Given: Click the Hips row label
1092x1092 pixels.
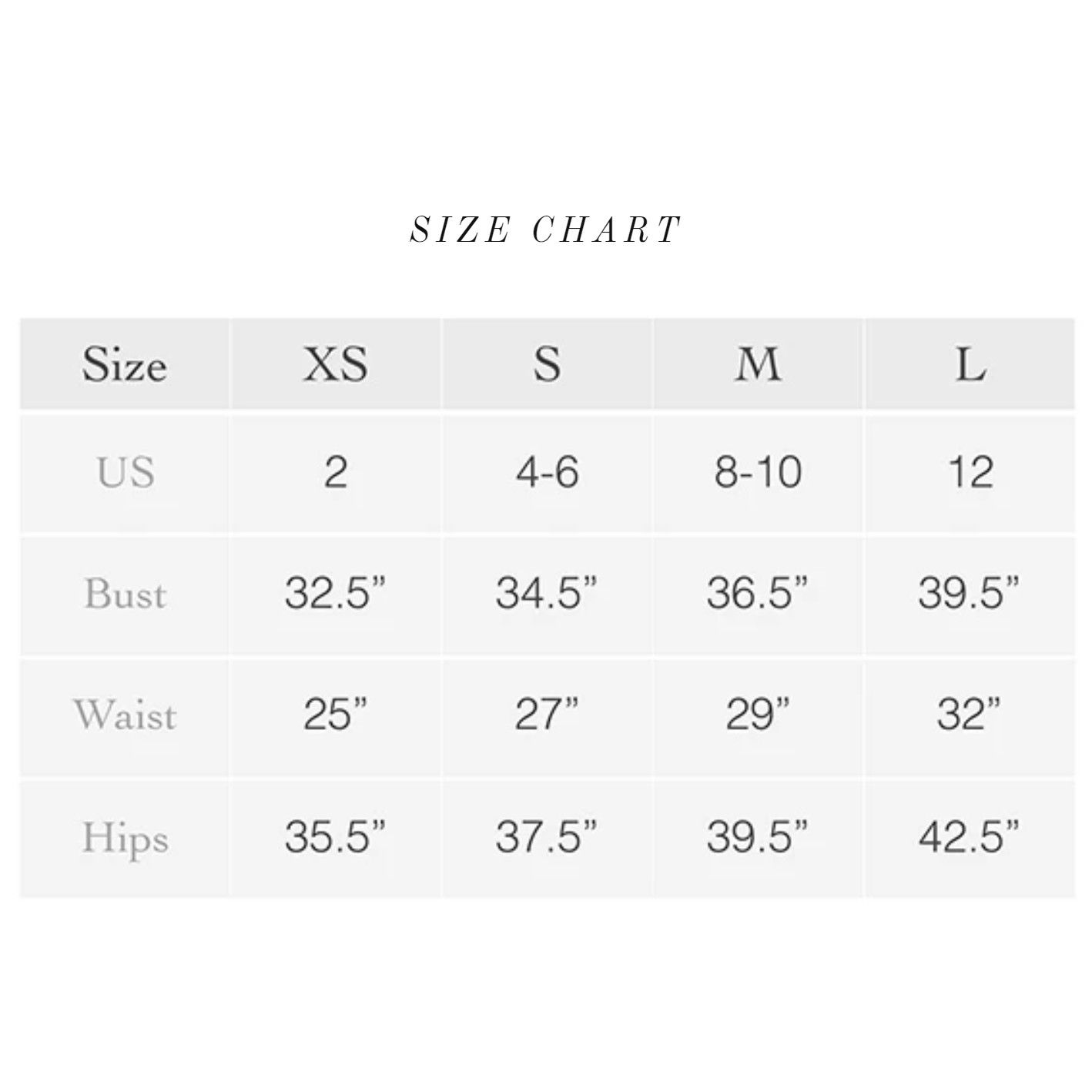Looking at the screenshot, I should [x=126, y=838].
